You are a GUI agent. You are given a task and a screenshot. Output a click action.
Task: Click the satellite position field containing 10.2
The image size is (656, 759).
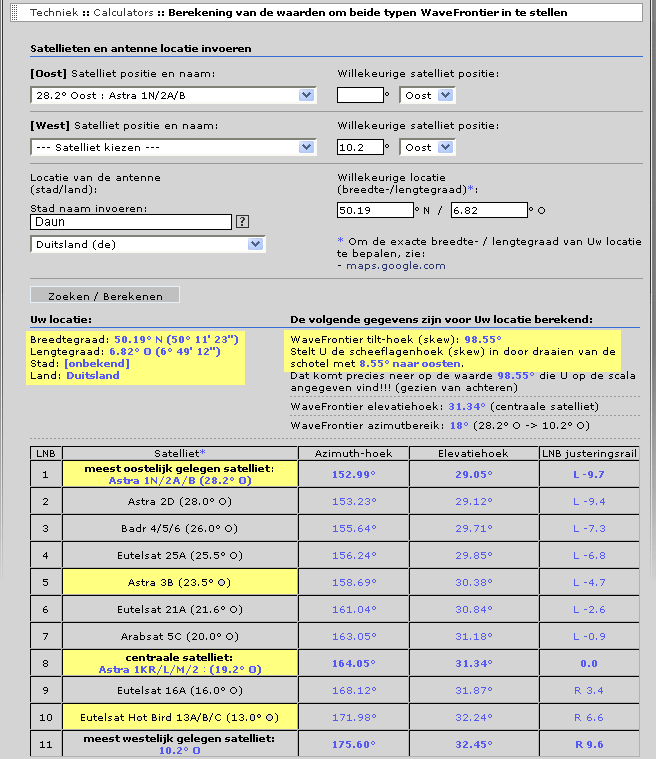click(x=360, y=147)
